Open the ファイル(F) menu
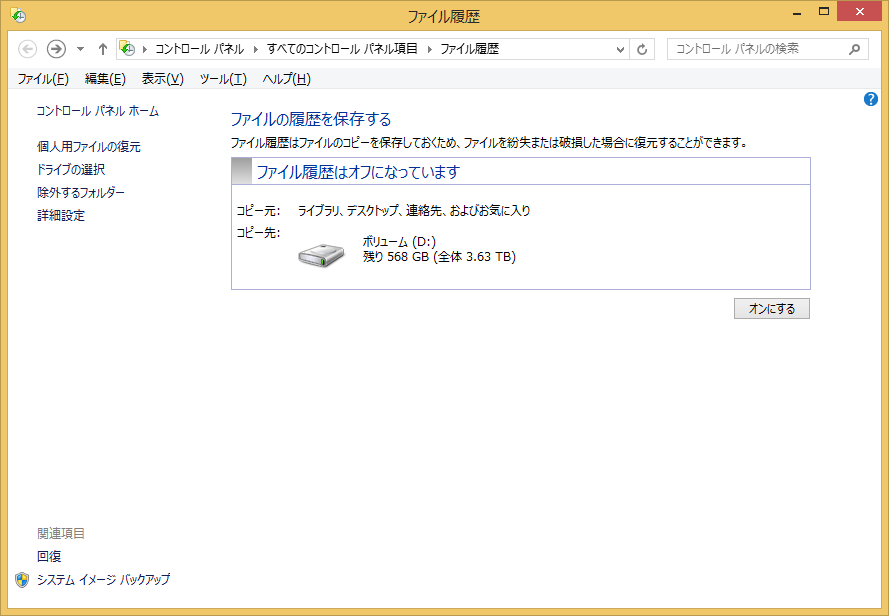889x616 pixels. pos(43,79)
